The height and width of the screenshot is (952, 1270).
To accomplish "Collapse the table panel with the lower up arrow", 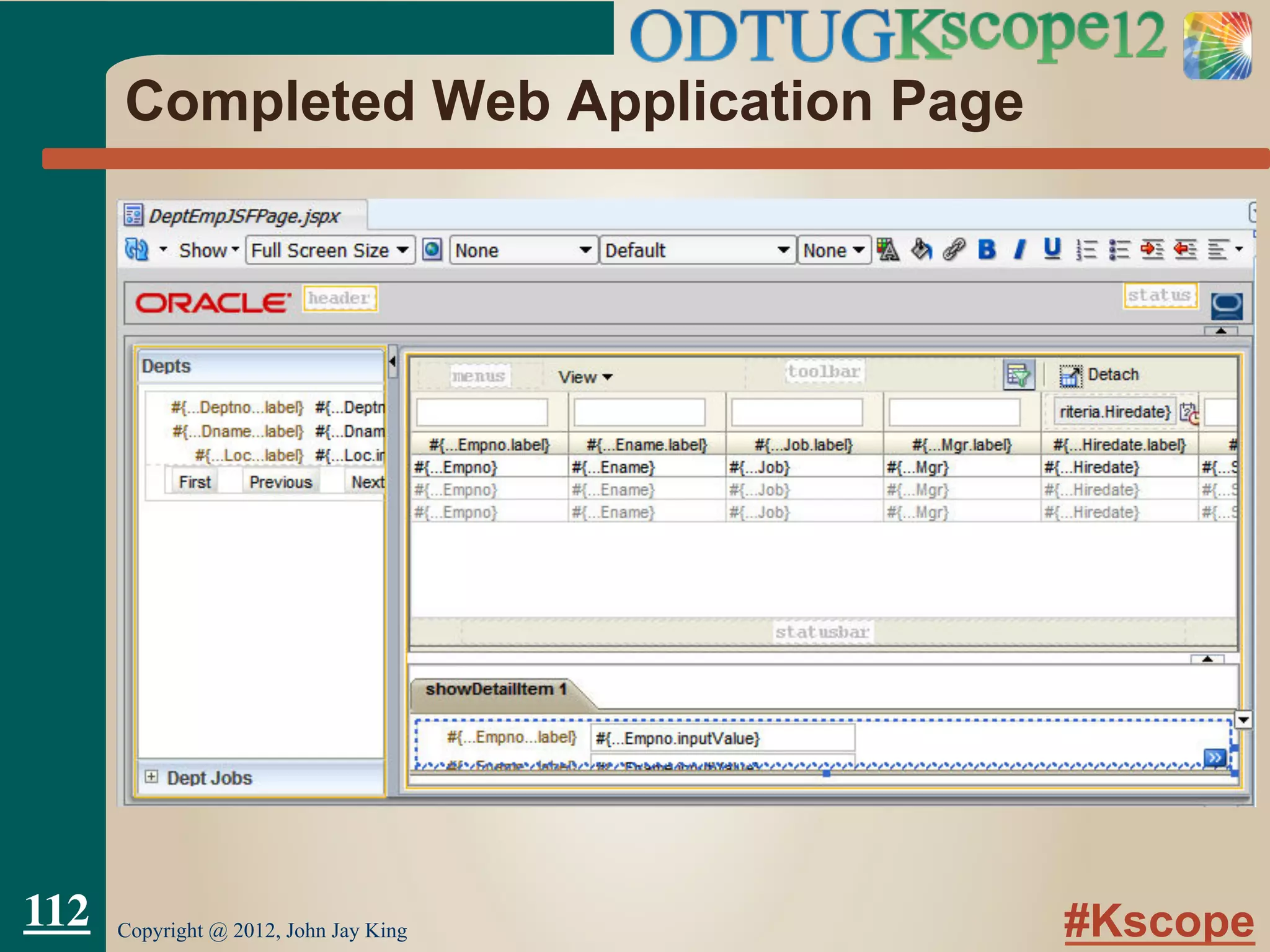I will (x=1207, y=658).
